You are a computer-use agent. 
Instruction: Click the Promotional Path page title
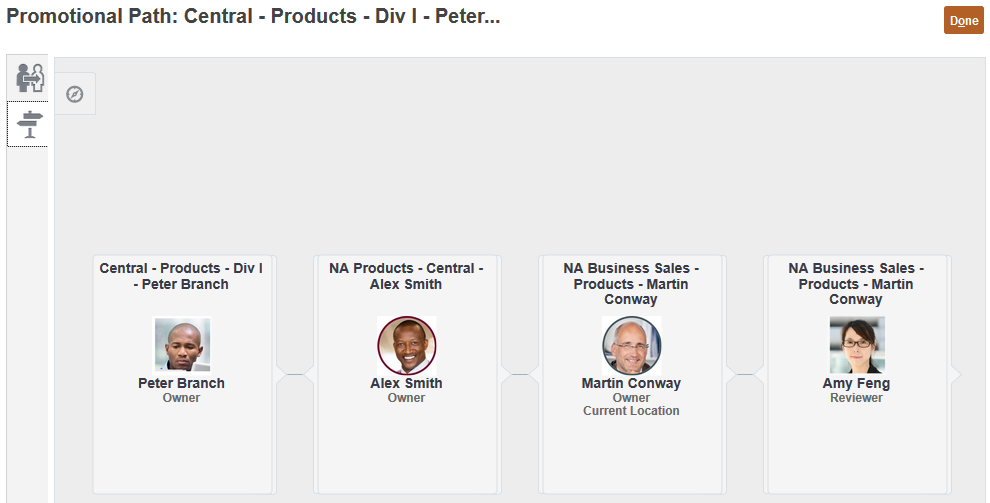[x=253, y=19]
